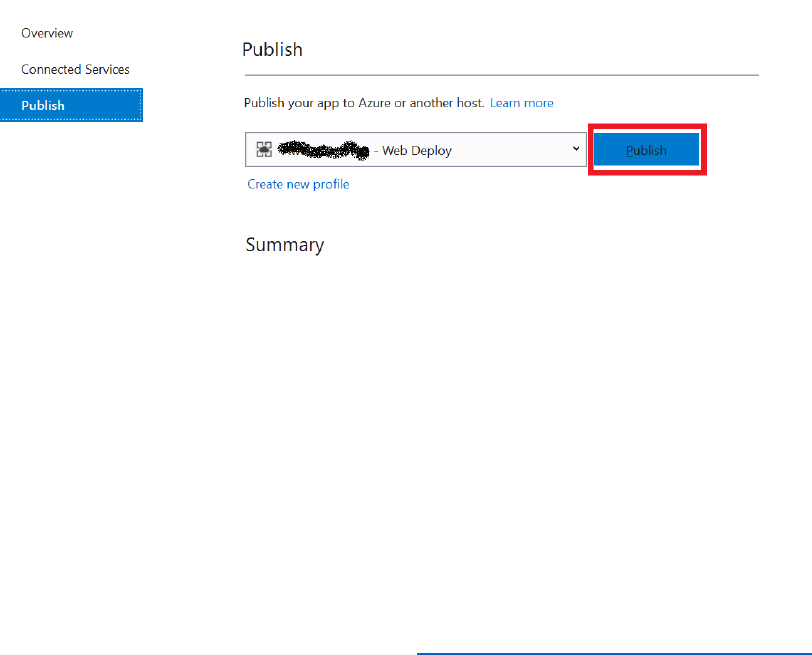The height and width of the screenshot is (655, 812).
Task: Click the publish profile icon in dropdown
Action: pyautogui.click(x=264, y=150)
